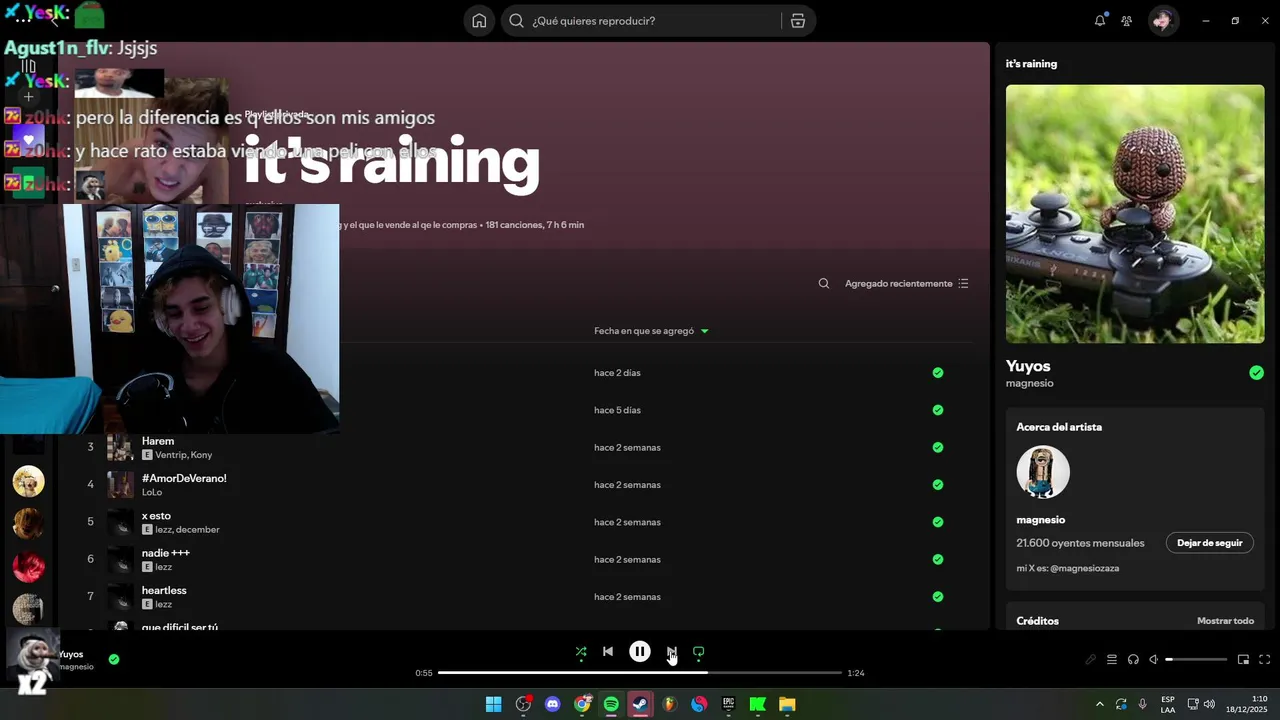Open Google Chrome from the taskbar
This screenshot has width=1280, height=720.
tap(582, 705)
